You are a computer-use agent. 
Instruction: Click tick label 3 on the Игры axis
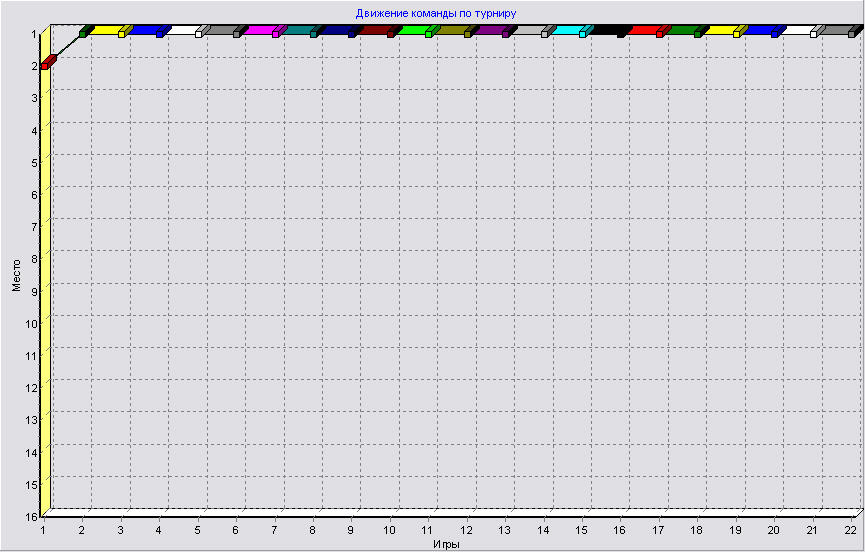(120, 530)
